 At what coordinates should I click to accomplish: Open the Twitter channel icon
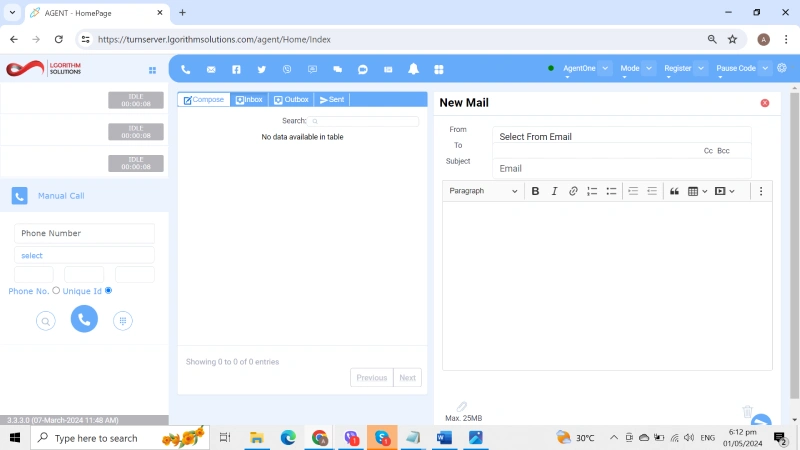261,69
